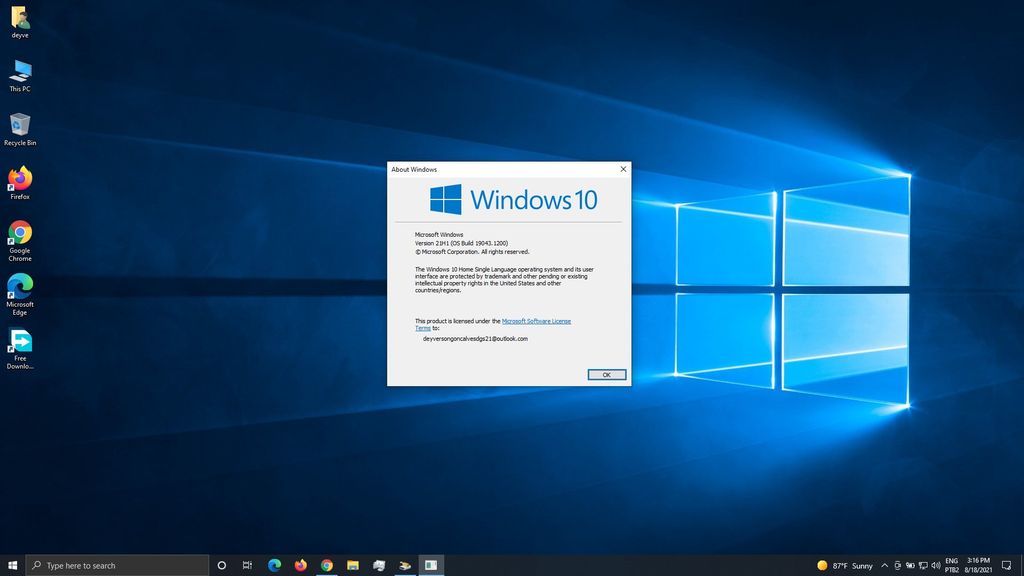
Task: Show hidden system tray icons
Action: point(884,566)
